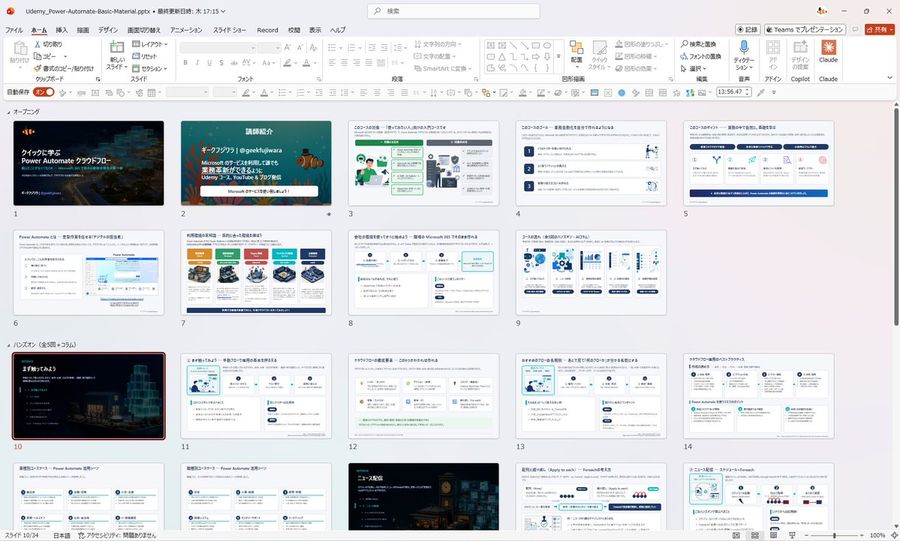Toggle slide sorter view in status bar
Image resolution: width=900 pixels, height=541 pixels.
click(755, 535)
